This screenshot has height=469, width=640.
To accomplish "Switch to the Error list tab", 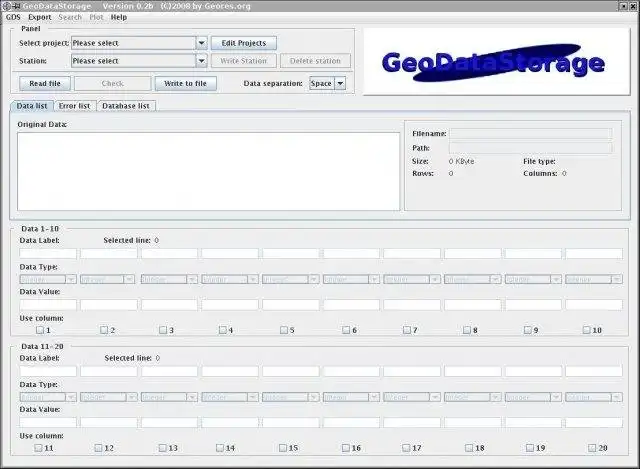I will click(x=74, y=106).
